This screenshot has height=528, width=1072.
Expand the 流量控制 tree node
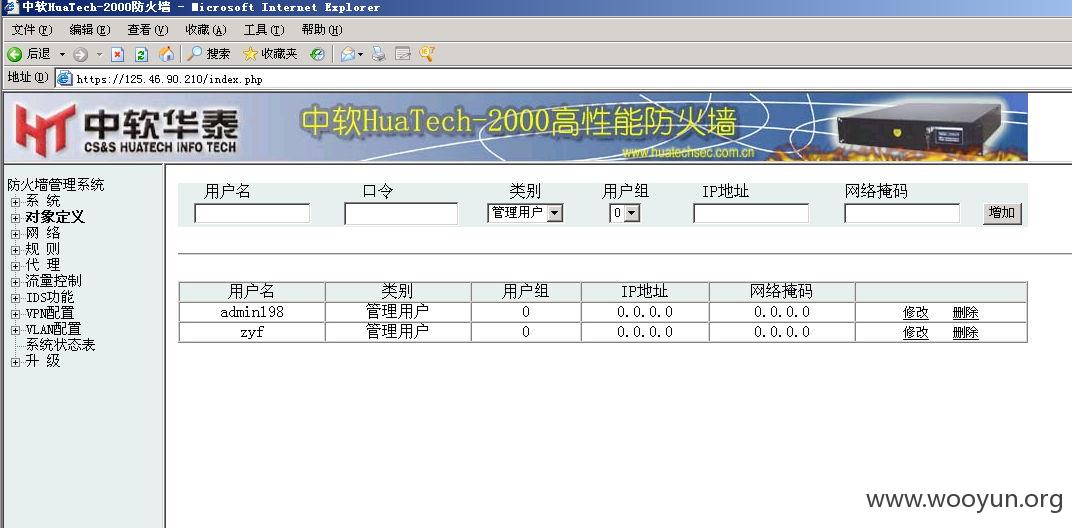[x=15, y=282]
